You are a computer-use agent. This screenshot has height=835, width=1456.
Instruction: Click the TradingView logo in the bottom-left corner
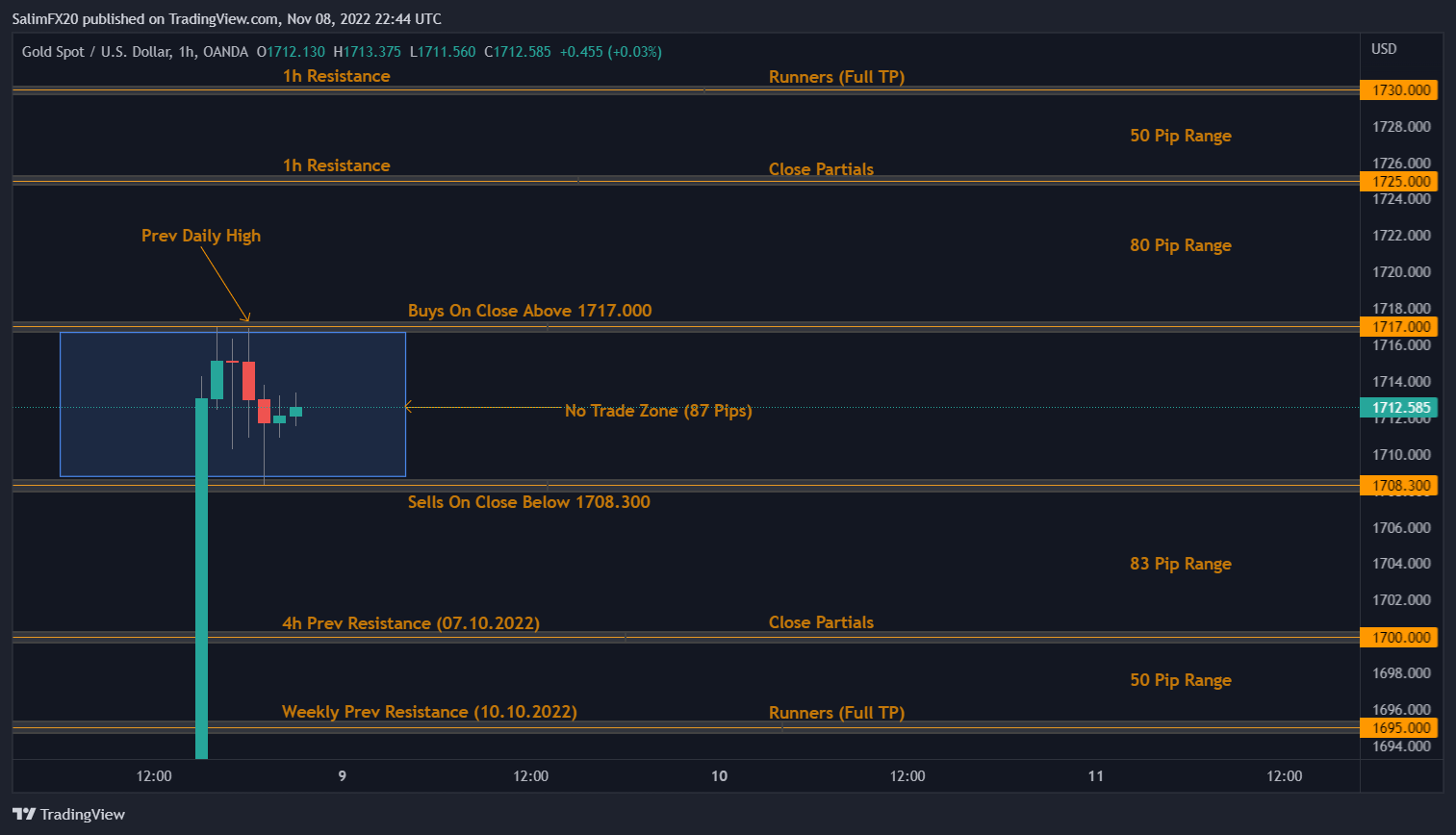click(67, 814)
